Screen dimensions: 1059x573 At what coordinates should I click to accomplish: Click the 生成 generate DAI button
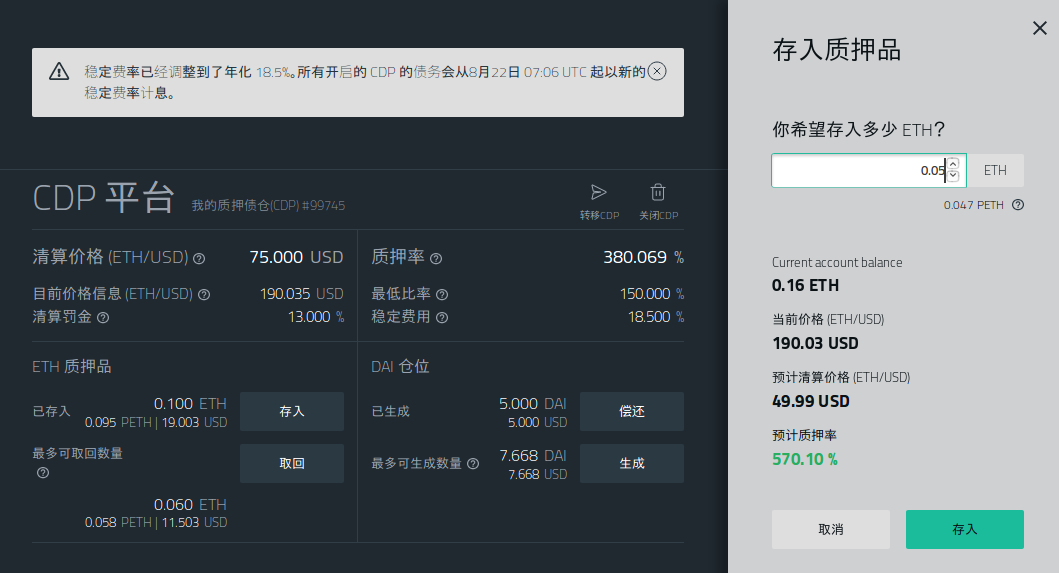tap(631, 464)
